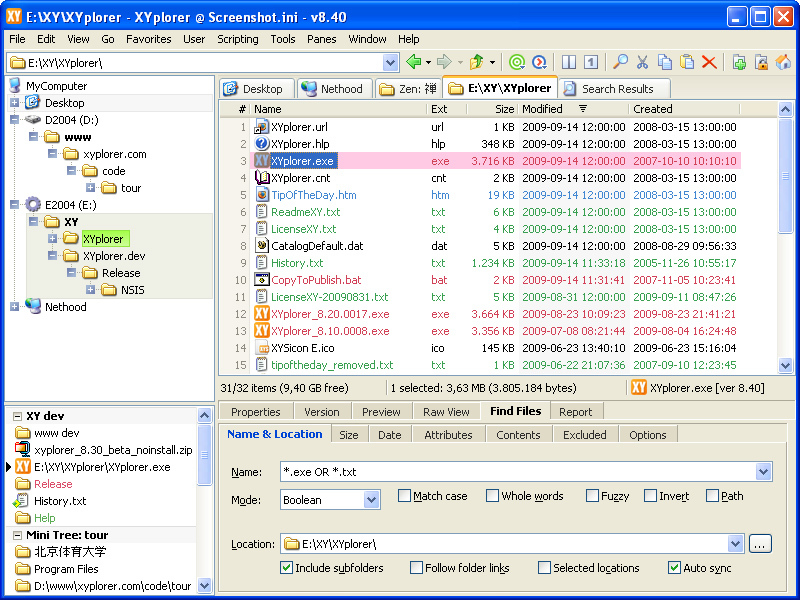Screen dimensions: 800x600
Task: Open the Help catalog item
Action: click(44, 518)
